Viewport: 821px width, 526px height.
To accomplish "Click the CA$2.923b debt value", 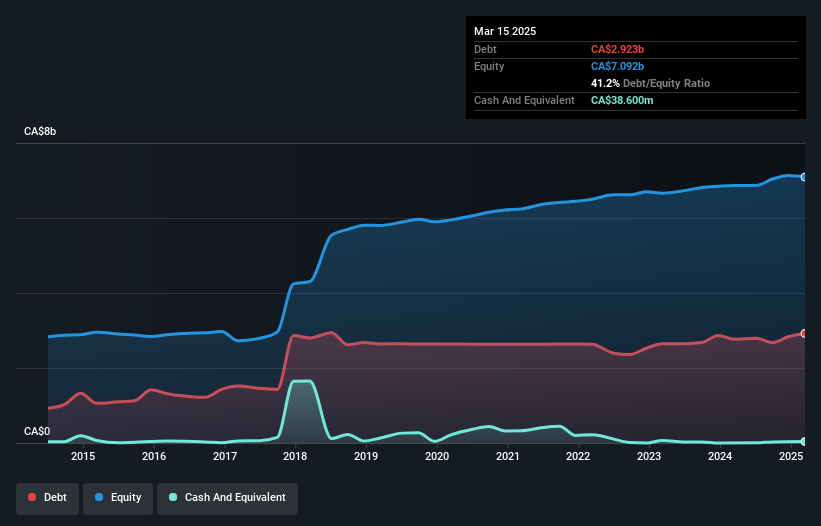I will tap(617, 49).
